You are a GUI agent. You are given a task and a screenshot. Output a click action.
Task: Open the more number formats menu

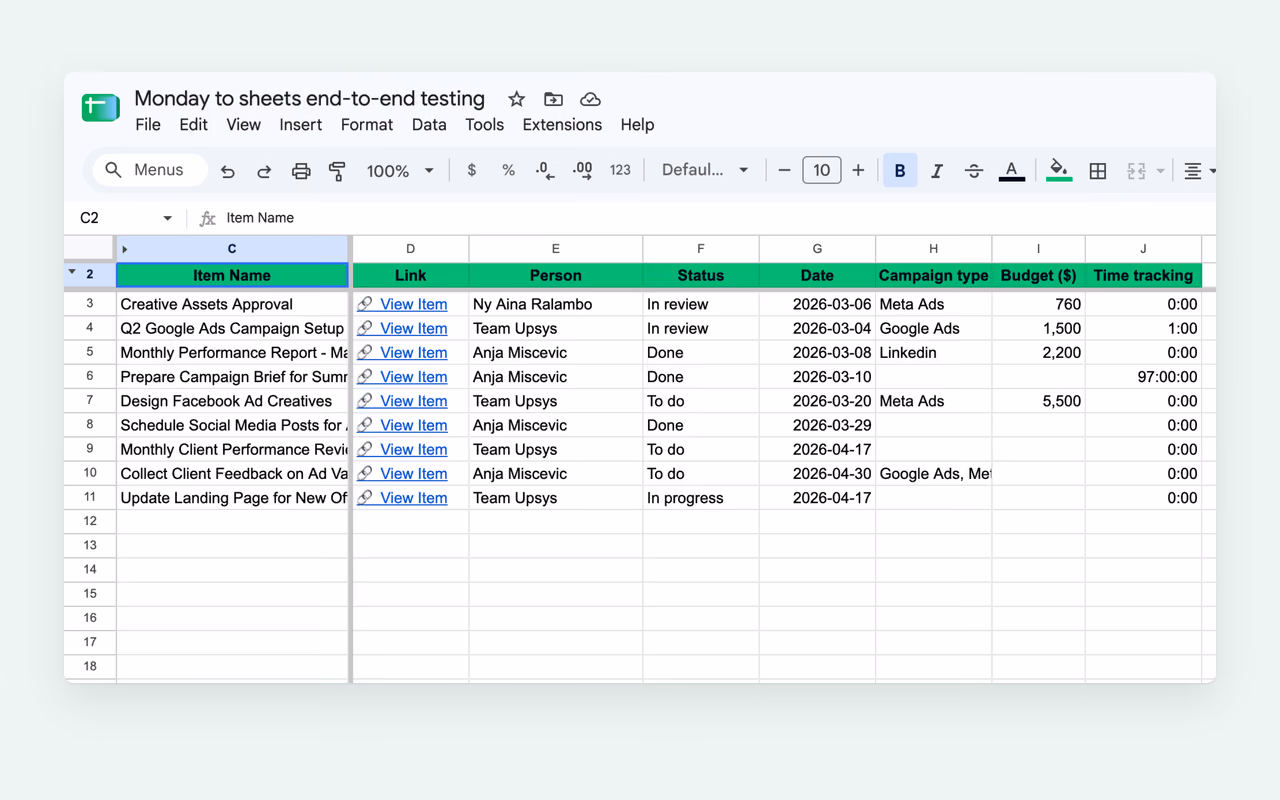[x=620, y=170]
